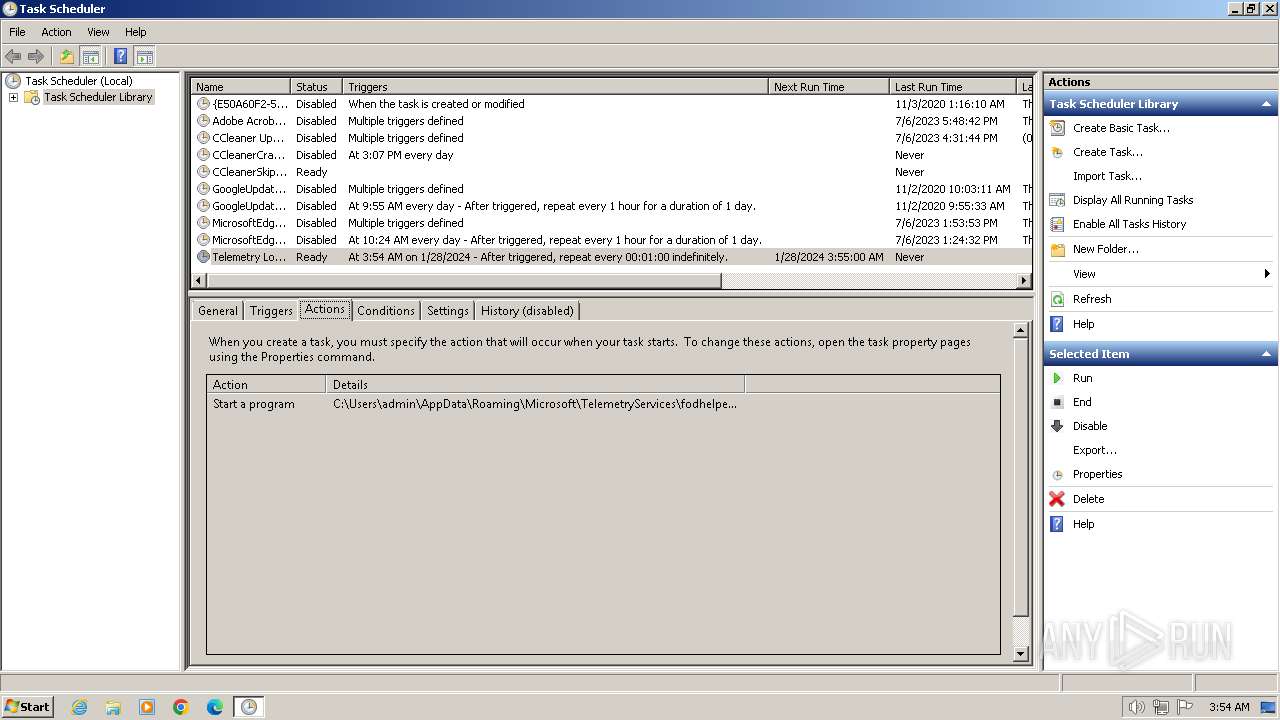Screen dimensions: 1280x720
Task: Click the New Folder icon
Action: pyautogui.click(x=1057, y=249)
